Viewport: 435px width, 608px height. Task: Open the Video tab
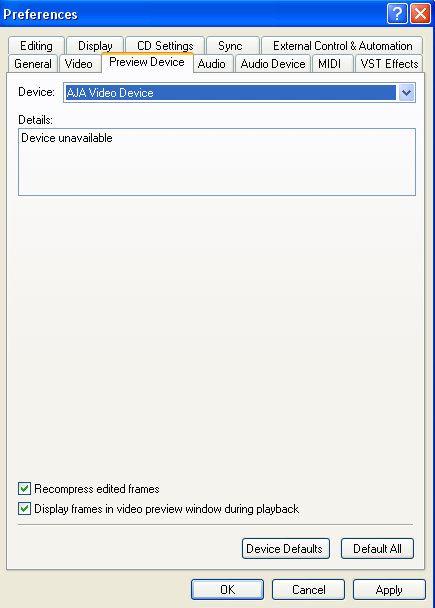tap(79, 64)
